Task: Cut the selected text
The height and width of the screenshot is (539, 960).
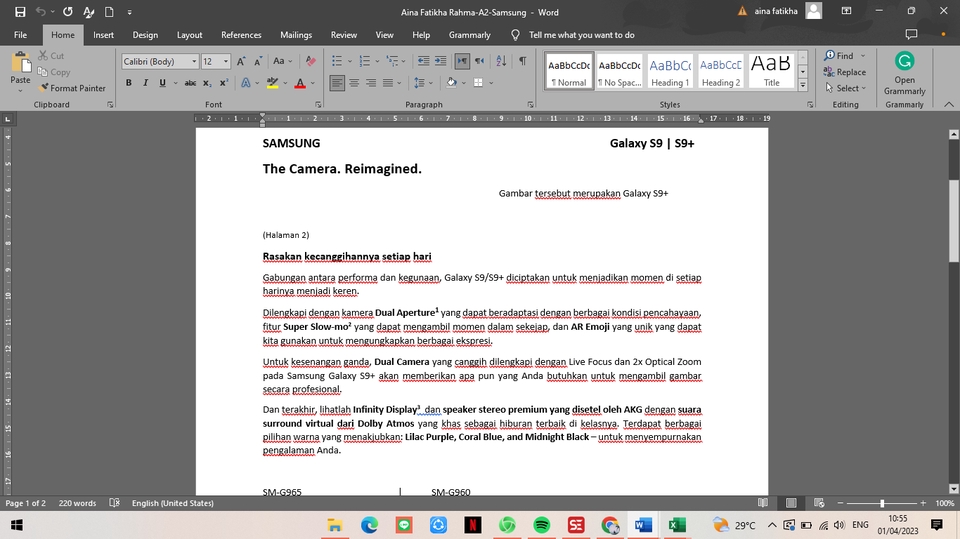Action: [51, 56]
